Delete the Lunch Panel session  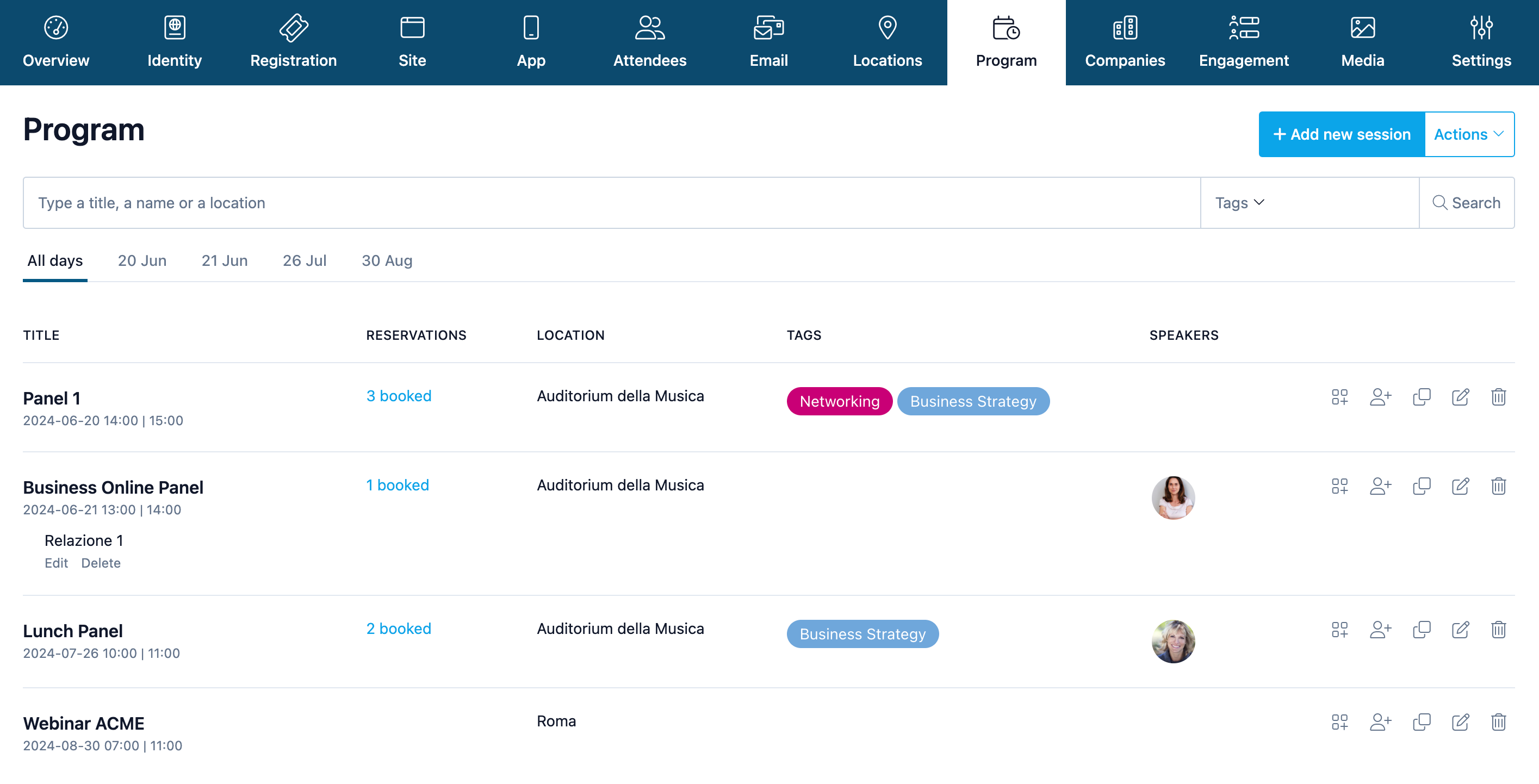pyautogui.click(x=1498, y=630)
